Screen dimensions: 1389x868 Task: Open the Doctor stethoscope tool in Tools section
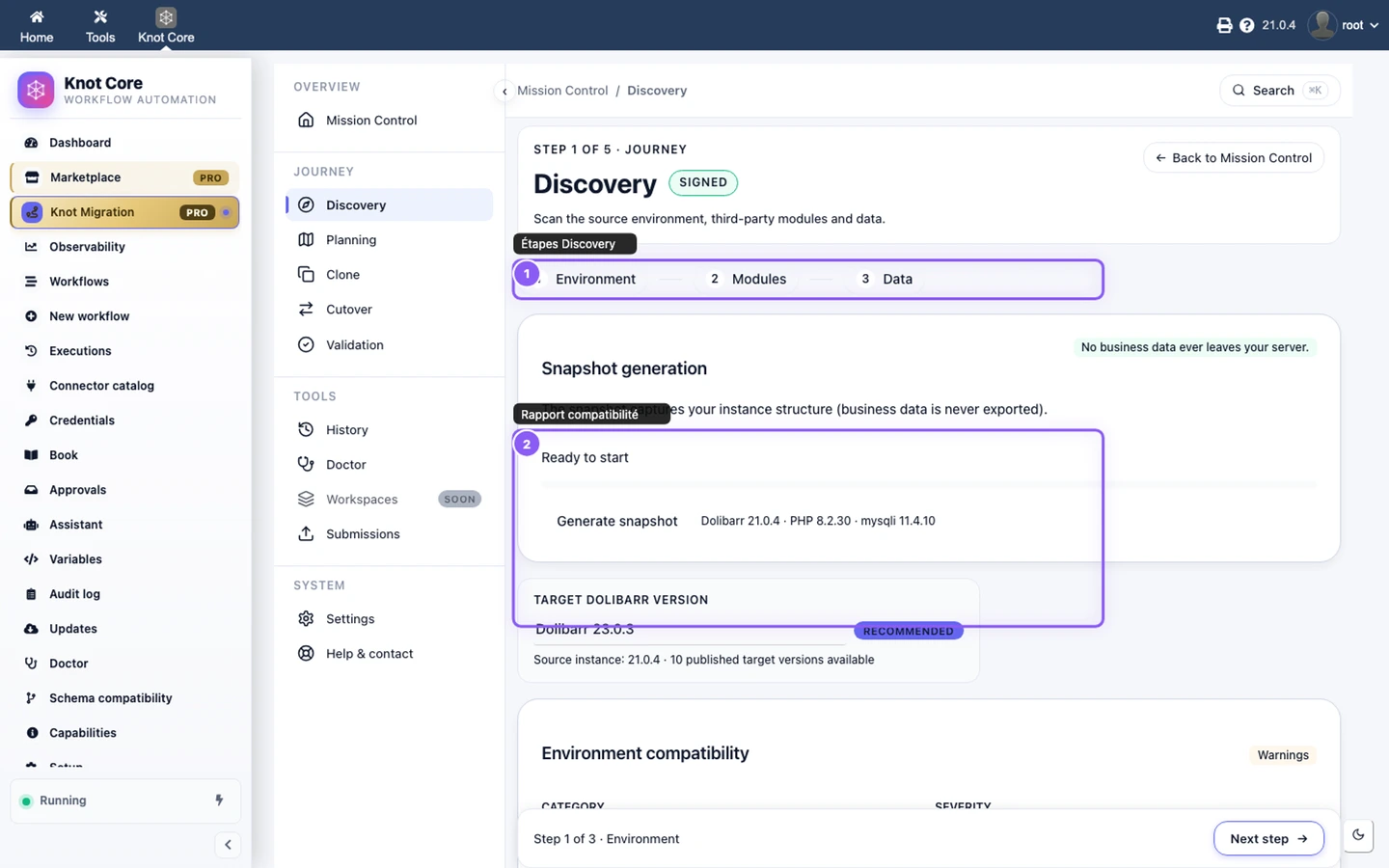(389, 465)
